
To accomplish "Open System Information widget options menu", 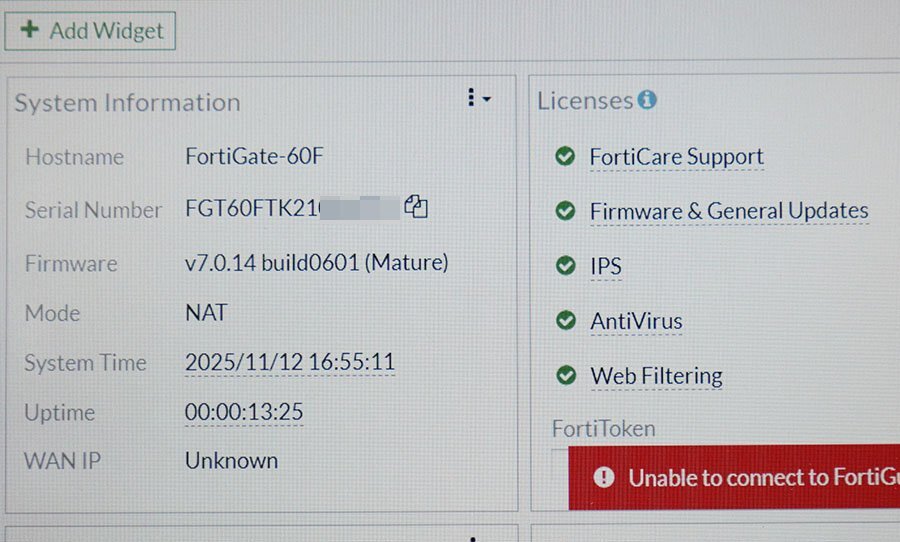I will [x=478, y=98].
